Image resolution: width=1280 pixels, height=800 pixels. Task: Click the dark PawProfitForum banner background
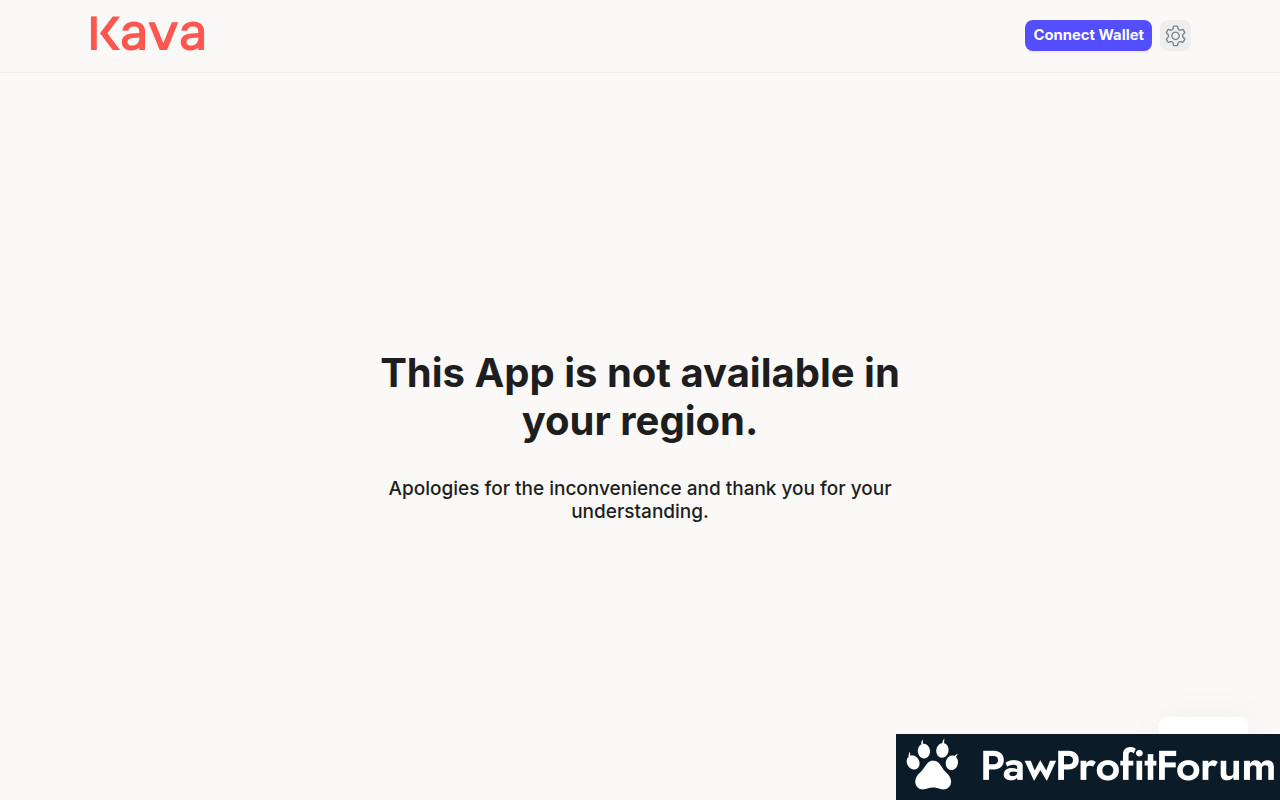click(x=1088, y=767)
